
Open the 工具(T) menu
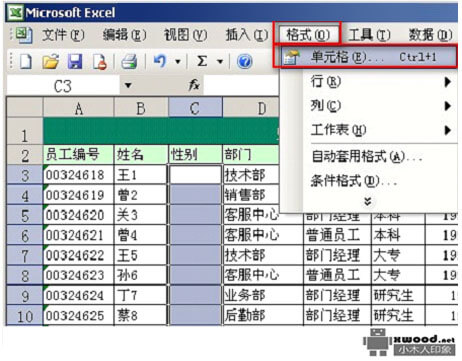pyautogui.click(x=369, y=35)
